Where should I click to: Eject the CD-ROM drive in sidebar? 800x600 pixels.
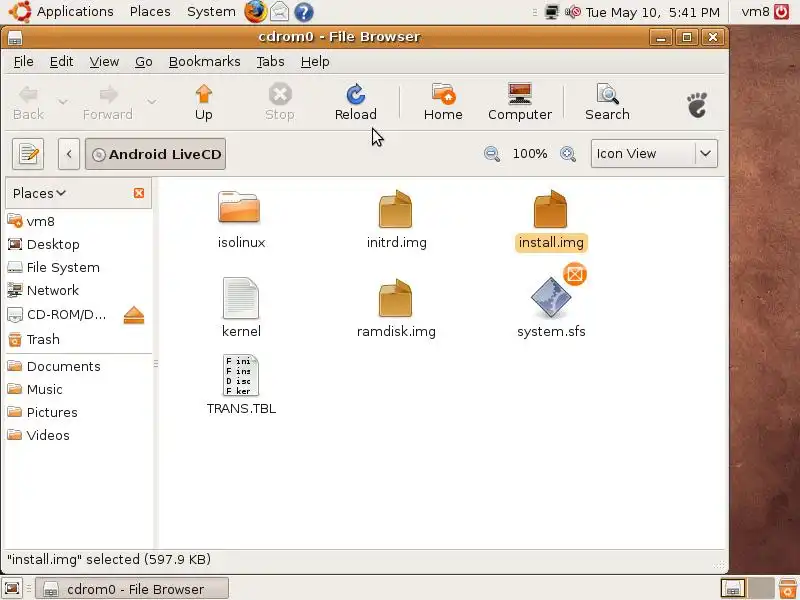(x=134, y=315)
